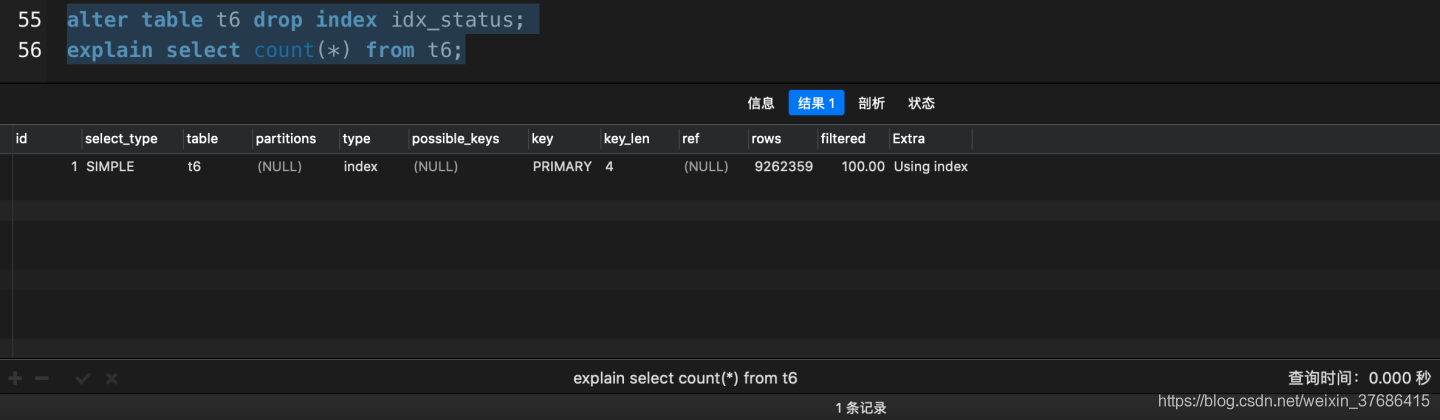Show the 状态 tab
Viewport: 1440px width, 420px height.
point(921,103)
